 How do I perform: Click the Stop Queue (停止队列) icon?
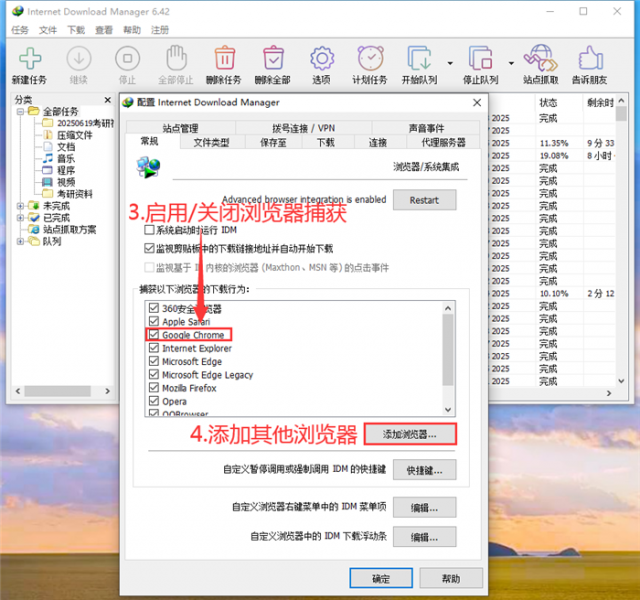pyautogui.click(x=480, y=58)
